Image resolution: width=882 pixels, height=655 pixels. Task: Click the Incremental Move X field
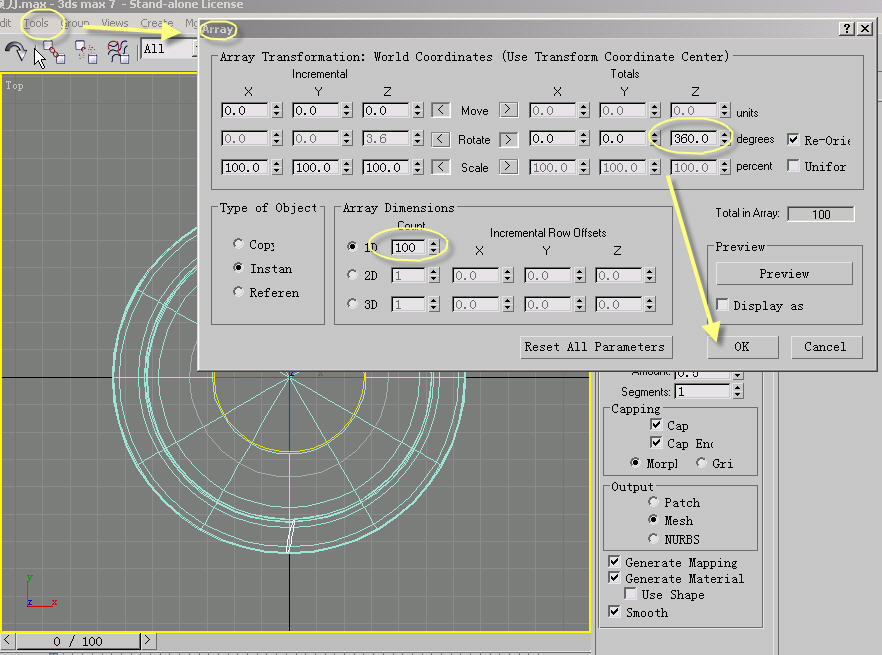(x=245, y=110)
